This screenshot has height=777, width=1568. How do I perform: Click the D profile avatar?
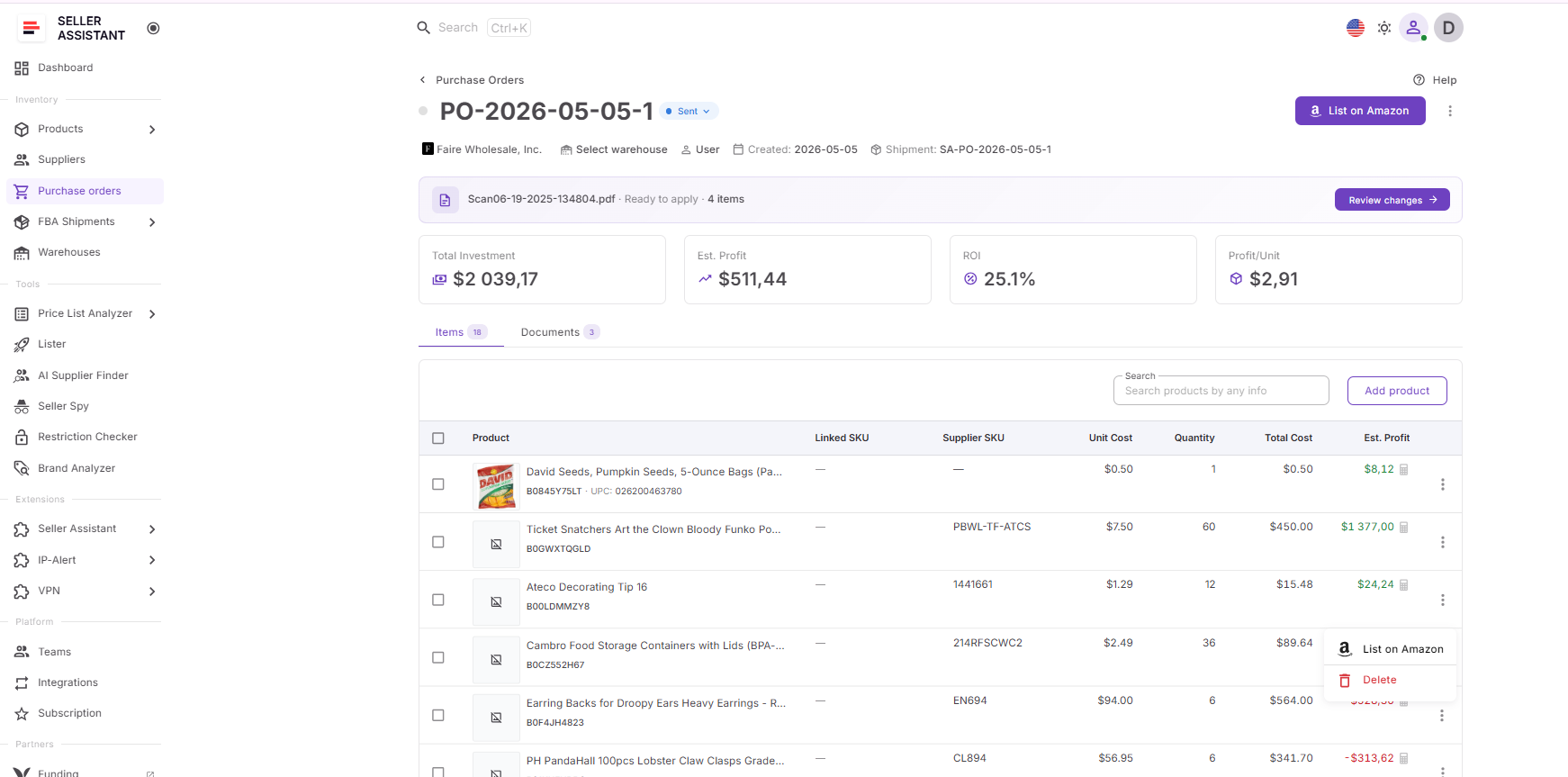pyautogui.click(x=1449, y=28)
